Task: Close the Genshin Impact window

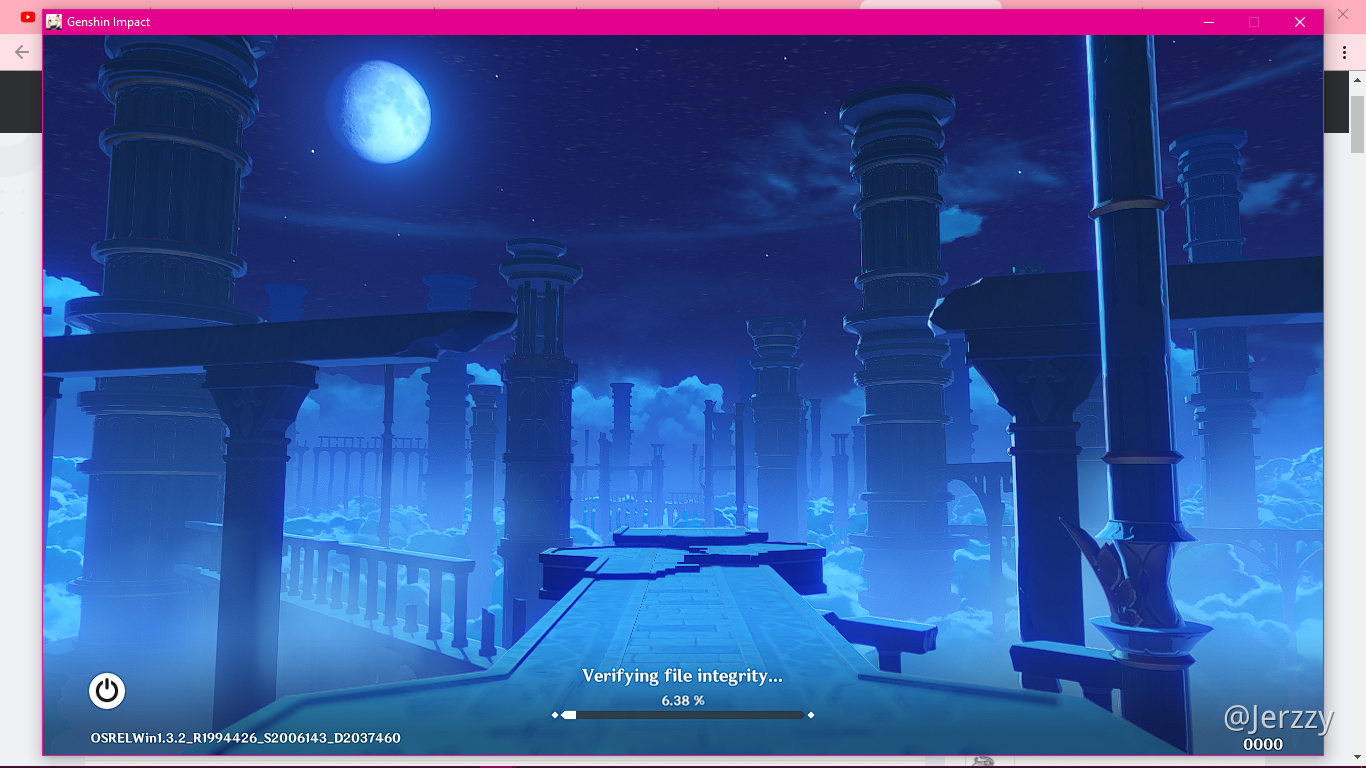Action: click(x=1300, y=22)
